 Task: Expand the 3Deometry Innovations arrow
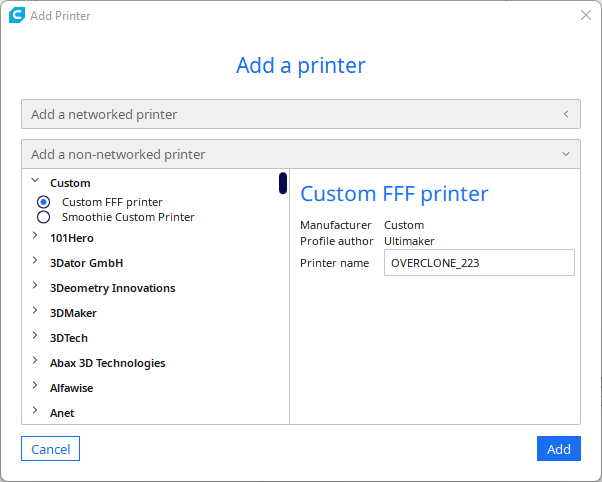(35, 285)
